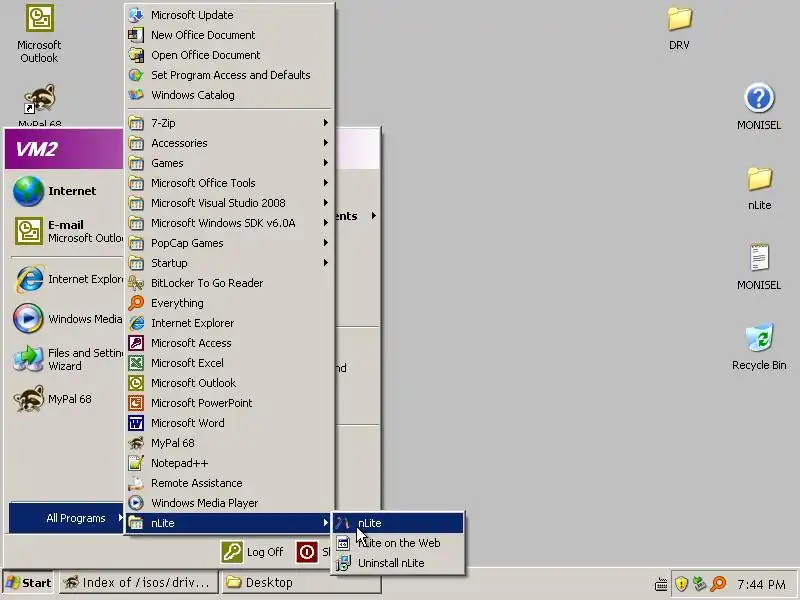This screenshot has width=800, height=600.
Task: Launch nLite from the submenu
Action: pos(397,523)
